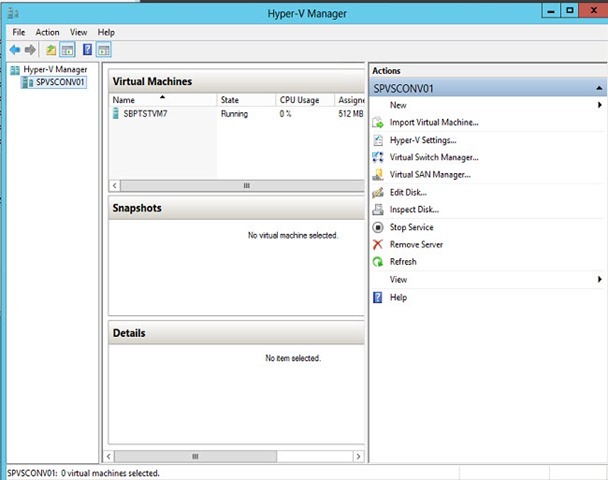Click the green Refresh icon
The image size is (608, 480).
click(x=378, y=262)
